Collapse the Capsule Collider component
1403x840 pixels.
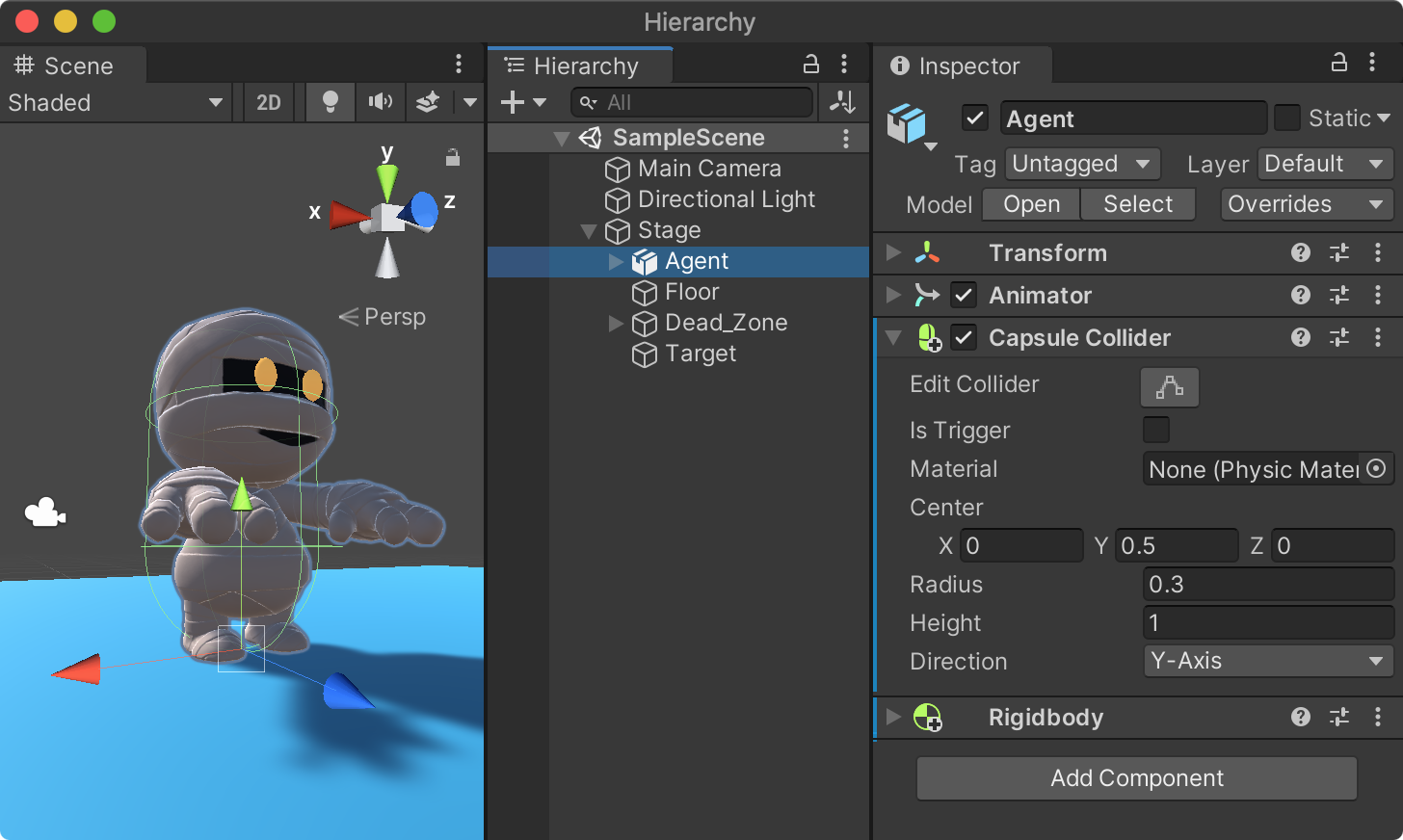pyautogui.click(x=893, y=337)
